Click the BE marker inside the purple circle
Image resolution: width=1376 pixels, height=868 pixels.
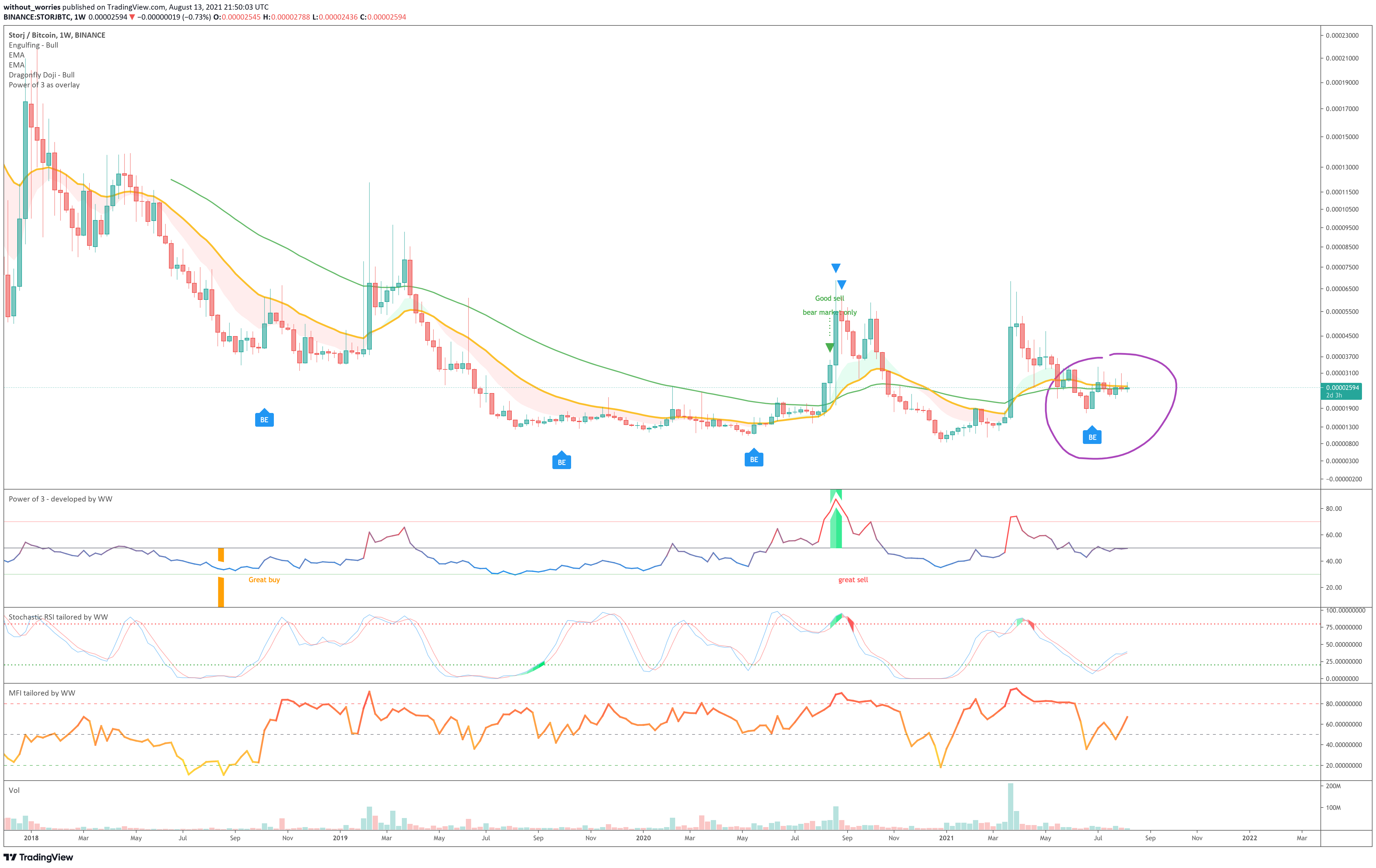pyautogui.click(x=1092, y=436)
